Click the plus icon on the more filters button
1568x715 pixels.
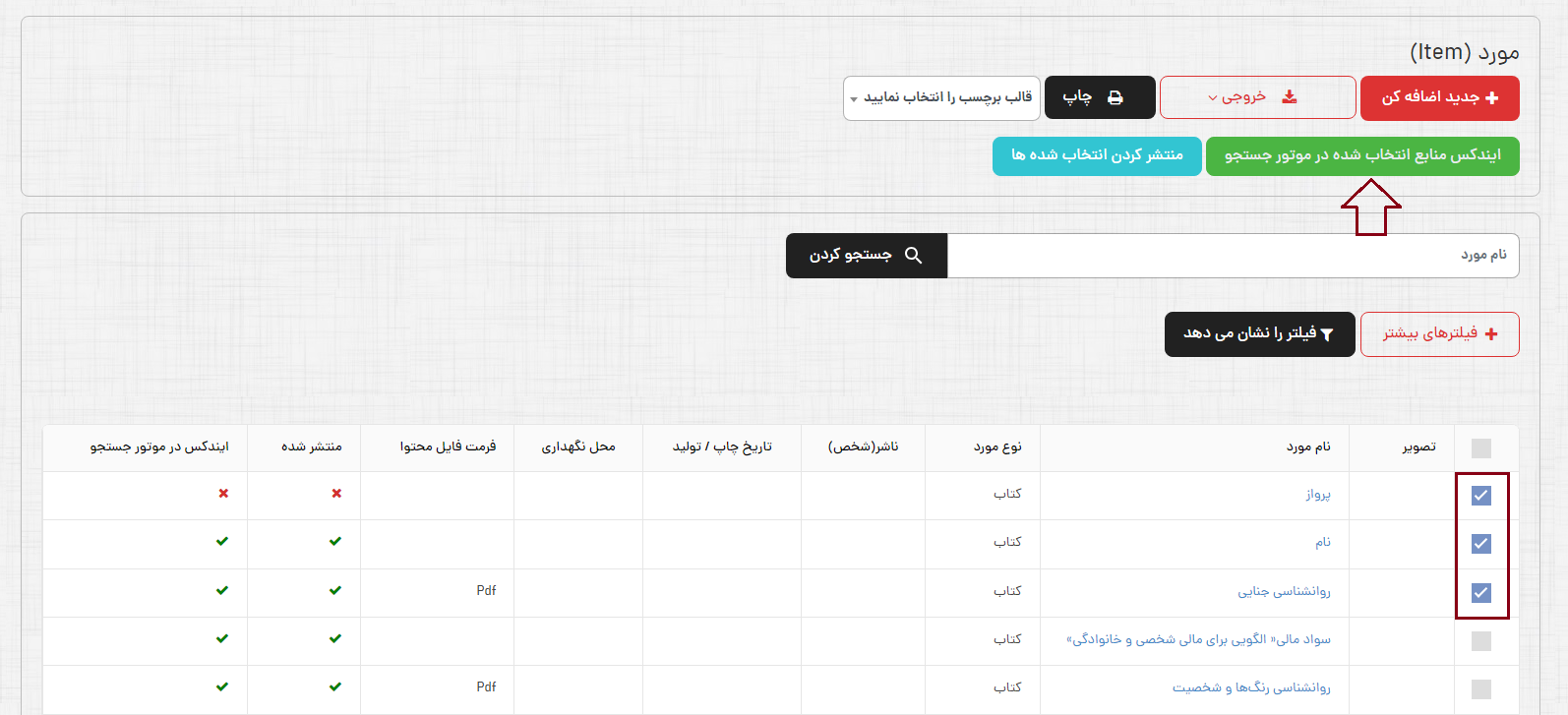tap(1491, 334)
